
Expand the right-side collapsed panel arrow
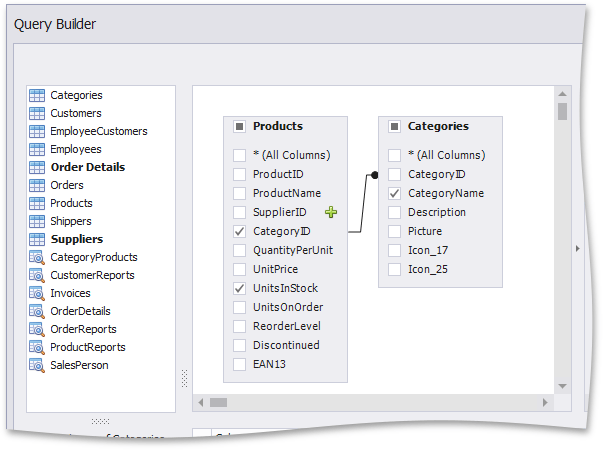pos(578,249)
